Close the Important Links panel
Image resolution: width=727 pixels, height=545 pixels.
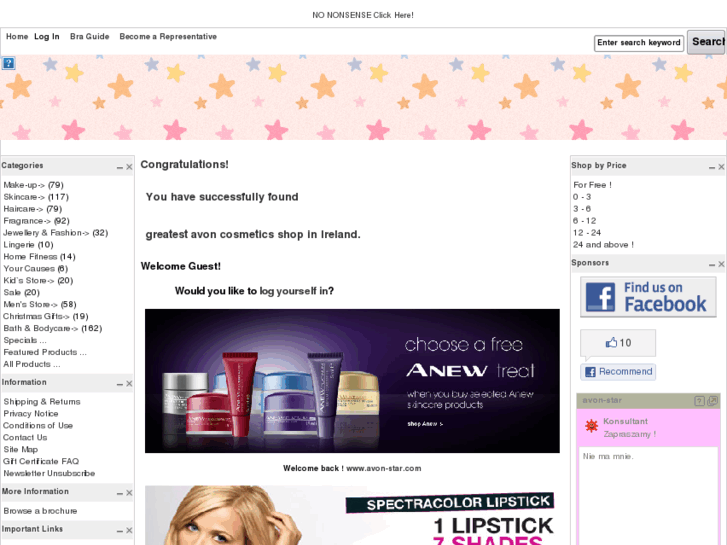(x=129, y=531)
